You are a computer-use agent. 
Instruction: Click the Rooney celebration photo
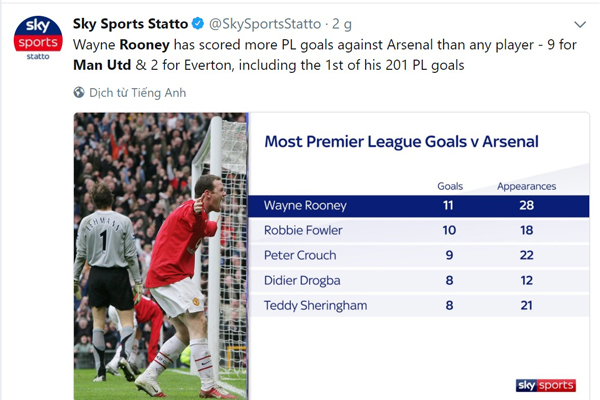(161, 256)
